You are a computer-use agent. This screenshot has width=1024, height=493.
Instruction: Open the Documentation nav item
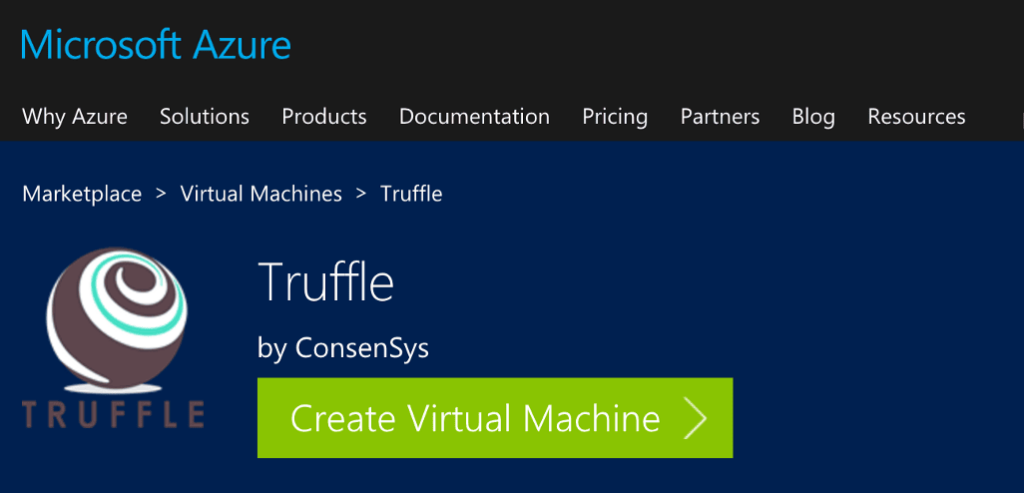tap(474, 117)
